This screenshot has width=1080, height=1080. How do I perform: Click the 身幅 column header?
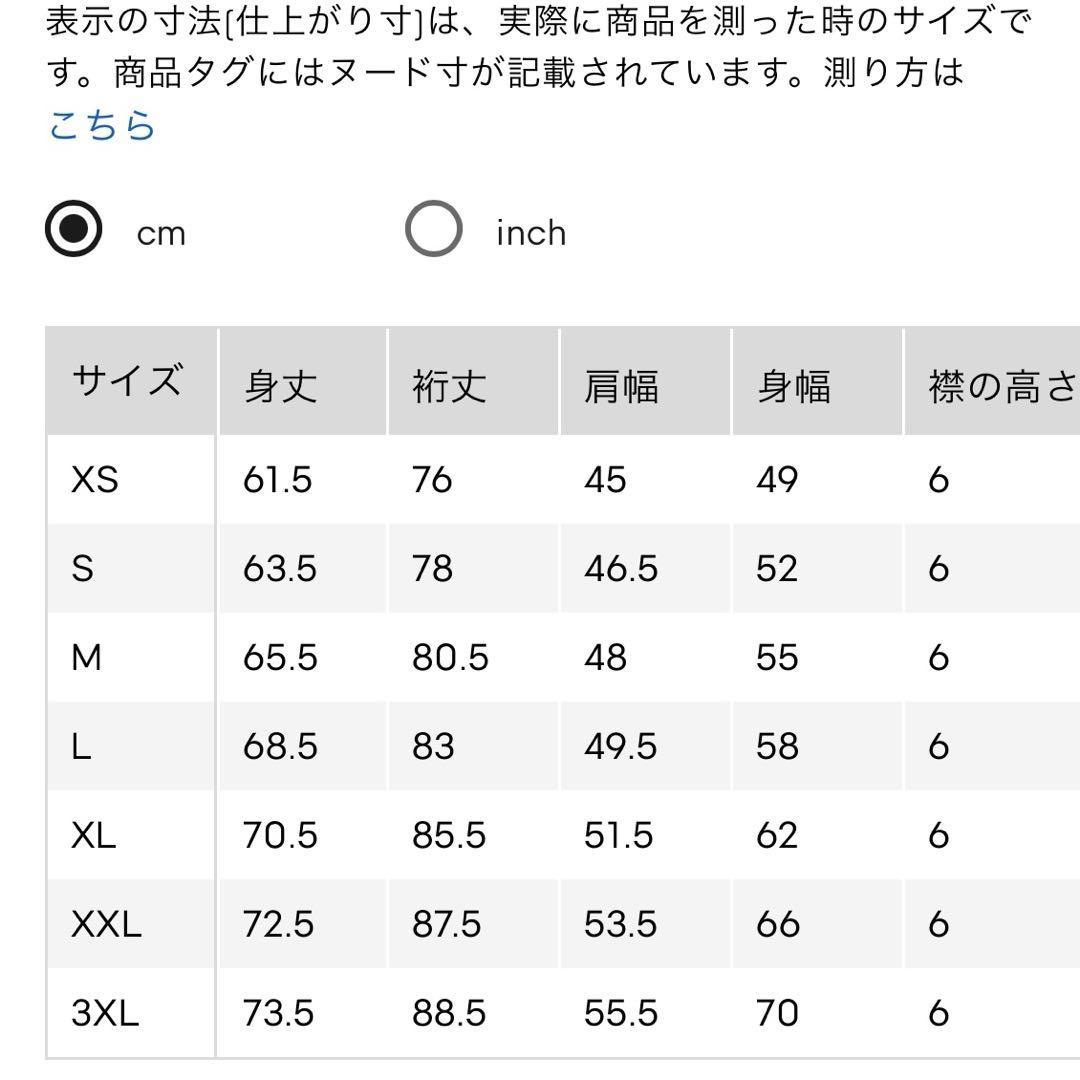(x=818, y=382)
